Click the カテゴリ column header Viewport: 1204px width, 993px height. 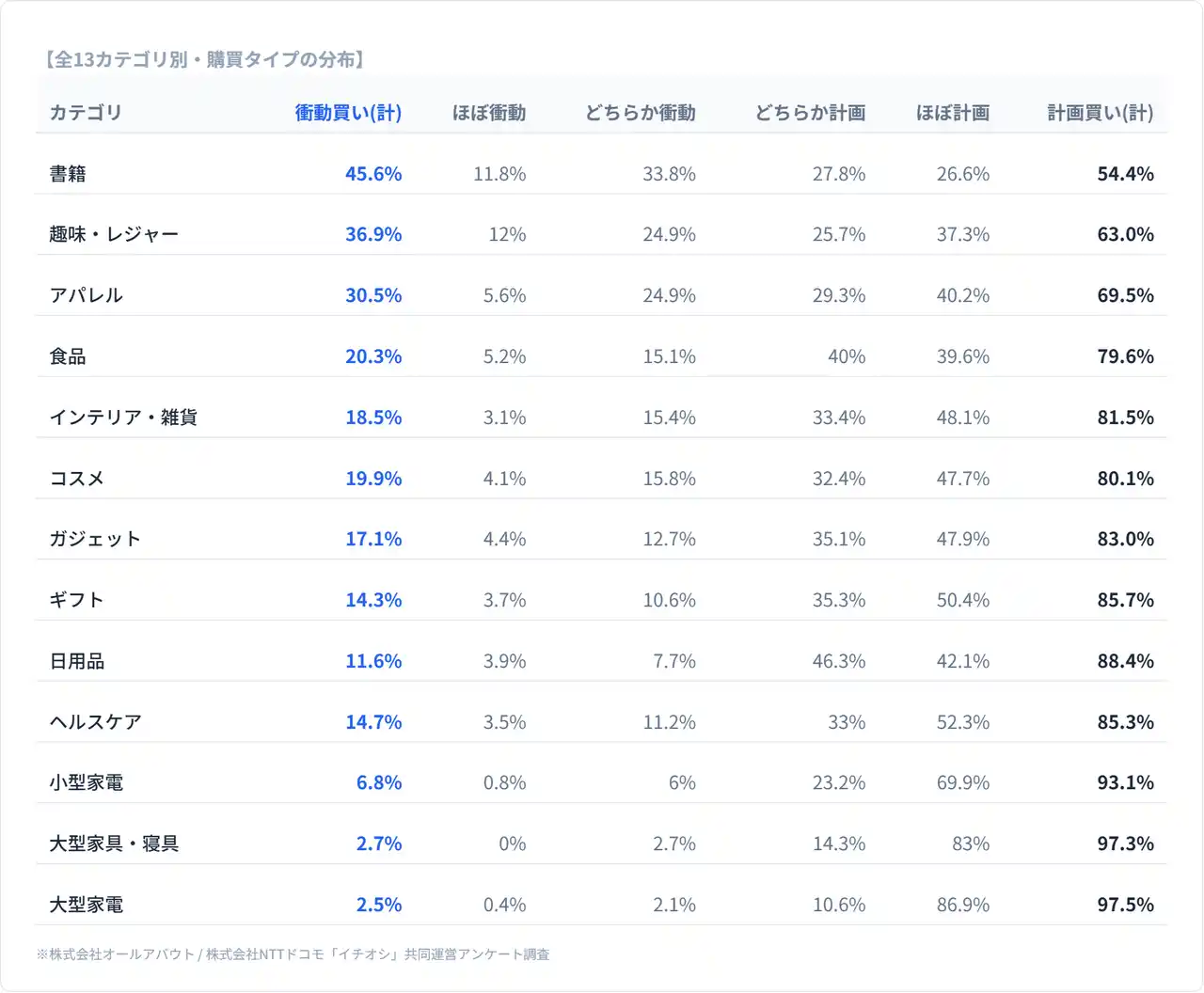click(86, 113)
